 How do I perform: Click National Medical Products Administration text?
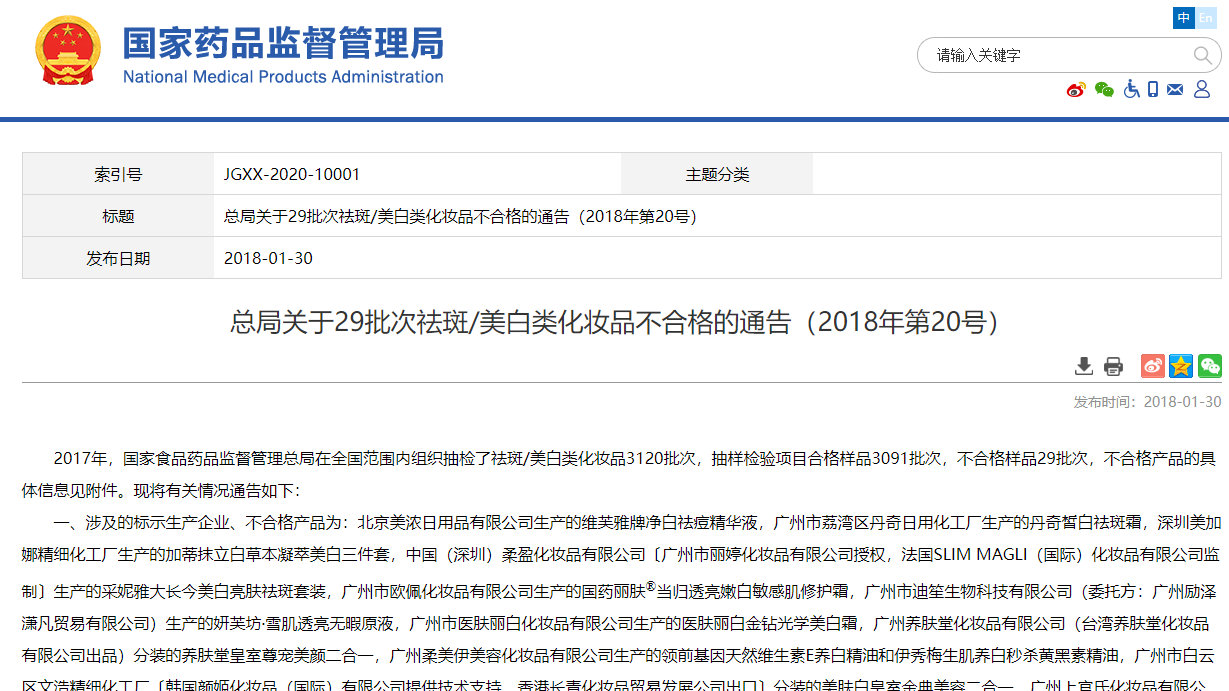point(283,77)
